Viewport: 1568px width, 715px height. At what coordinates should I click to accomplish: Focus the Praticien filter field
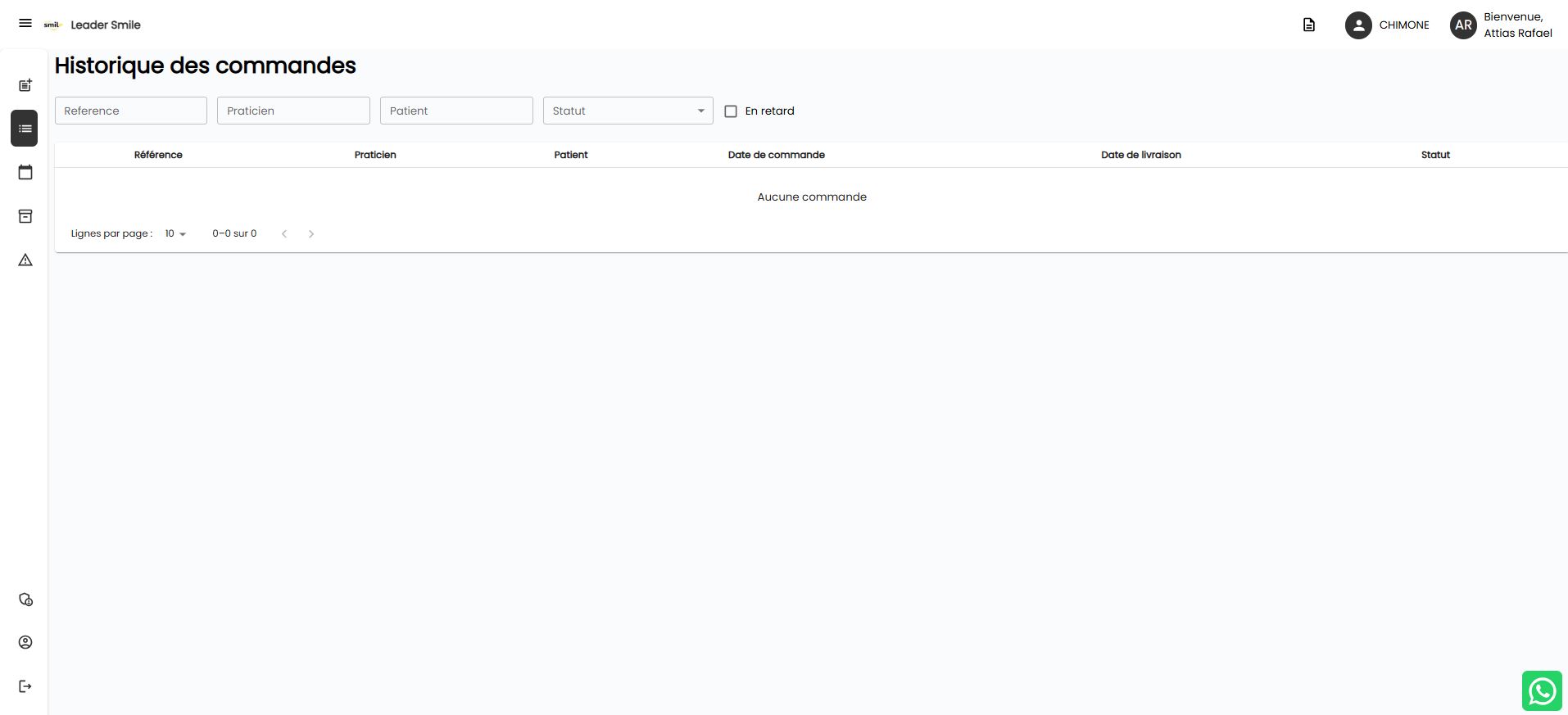pyautogui.click(x=293, y=111)
